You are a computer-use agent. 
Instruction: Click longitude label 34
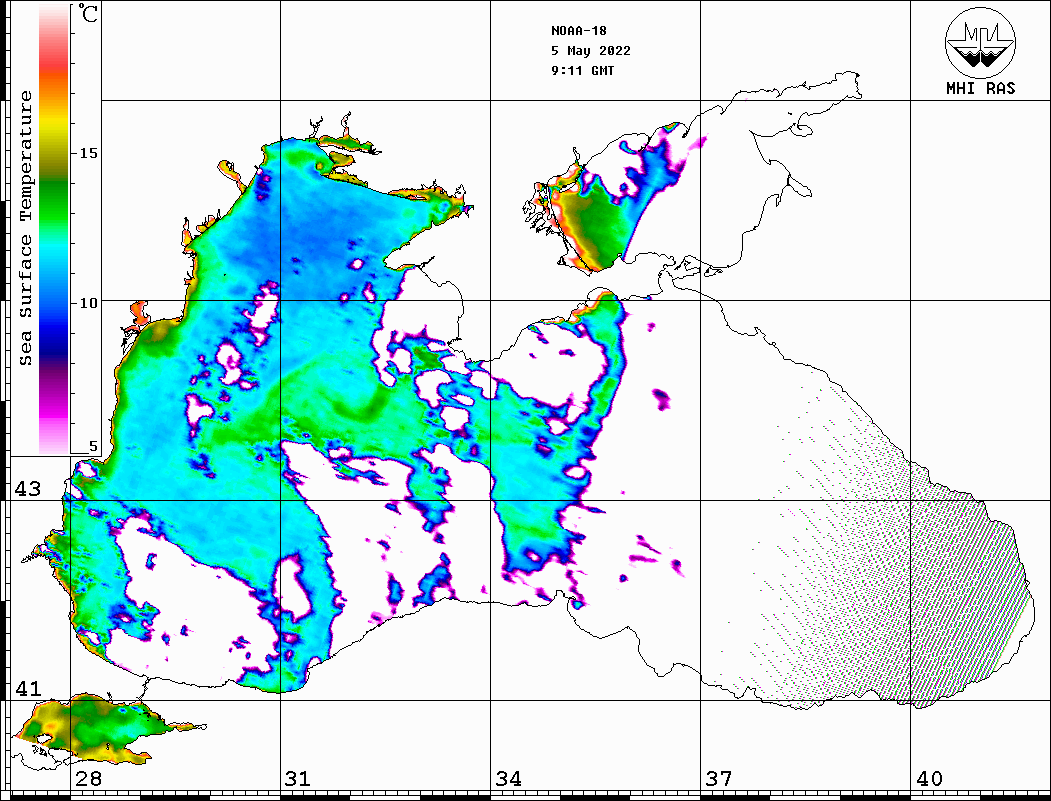[509, 778]
